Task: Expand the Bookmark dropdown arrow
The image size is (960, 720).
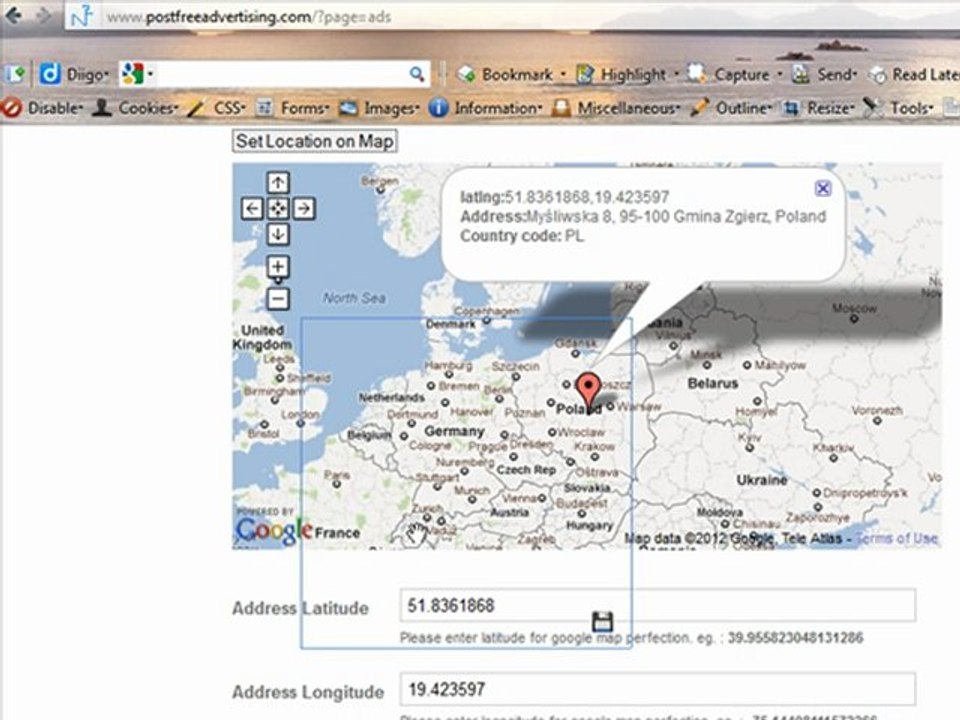Action: click(x=563, y=75)
